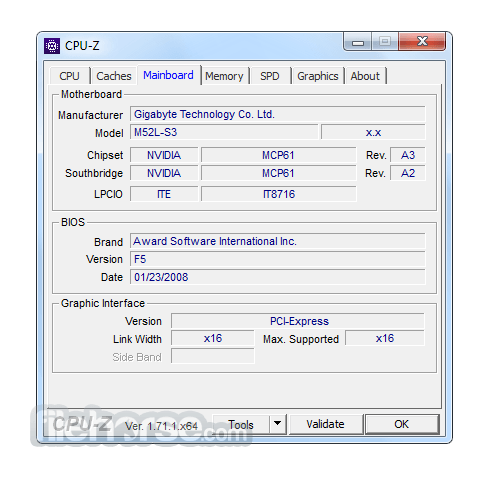
Task: Click the Manufacturer label
Action: click(90, 115)
